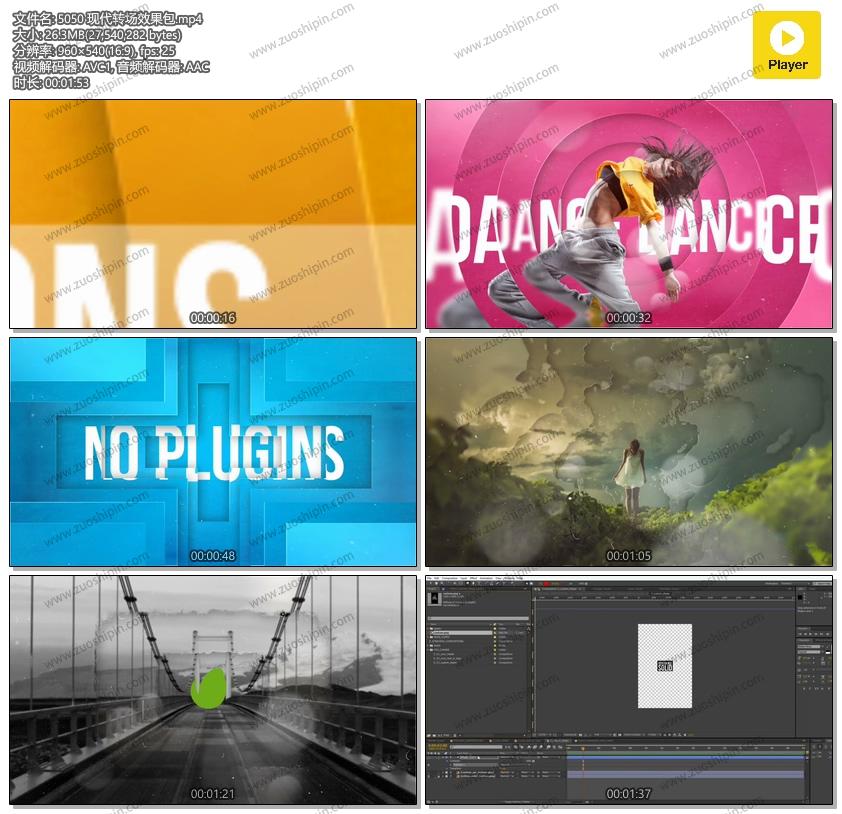Viewport: 842px width, 814px height.
Task: Click the 00:00:16 timestamp
Action: pyautogui.click(x=213, y=318)
